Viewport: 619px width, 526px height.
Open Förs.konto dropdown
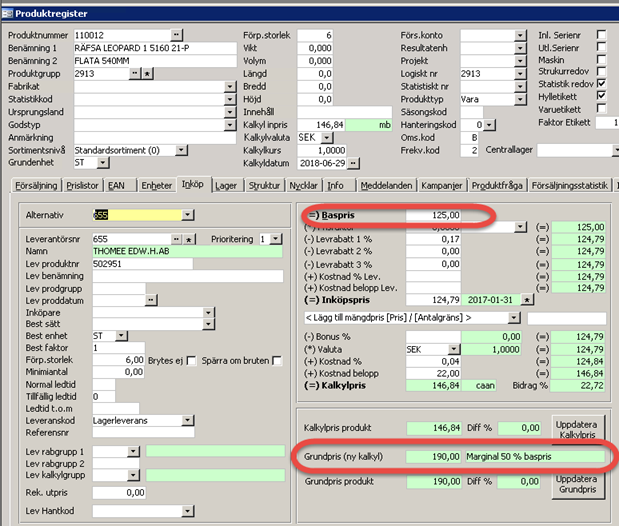tap(520, 35)
